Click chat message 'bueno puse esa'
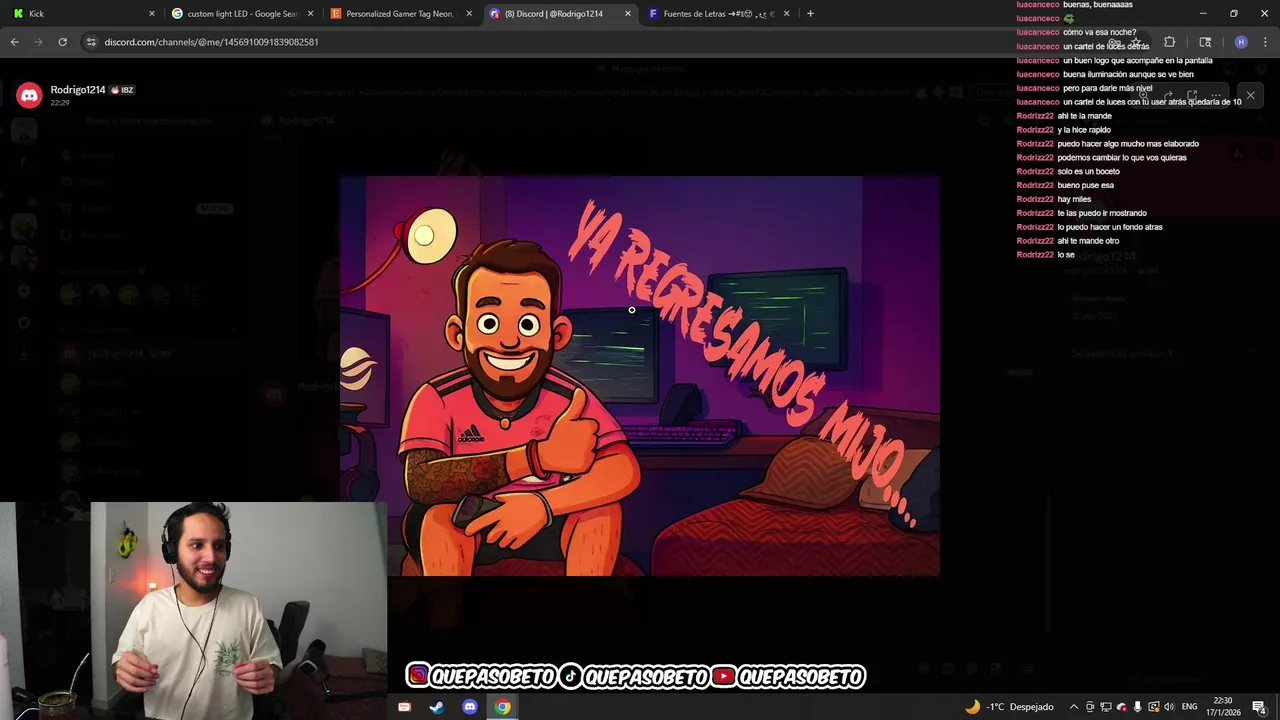The image size is (1280, 720). tap(1085, 185)
